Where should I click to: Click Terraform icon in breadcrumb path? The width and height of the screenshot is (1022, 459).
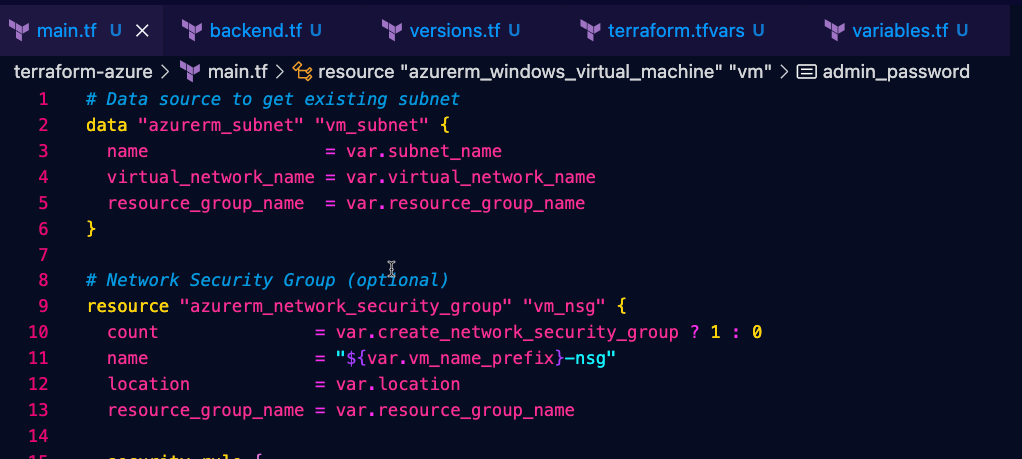[x=190, y=72]
